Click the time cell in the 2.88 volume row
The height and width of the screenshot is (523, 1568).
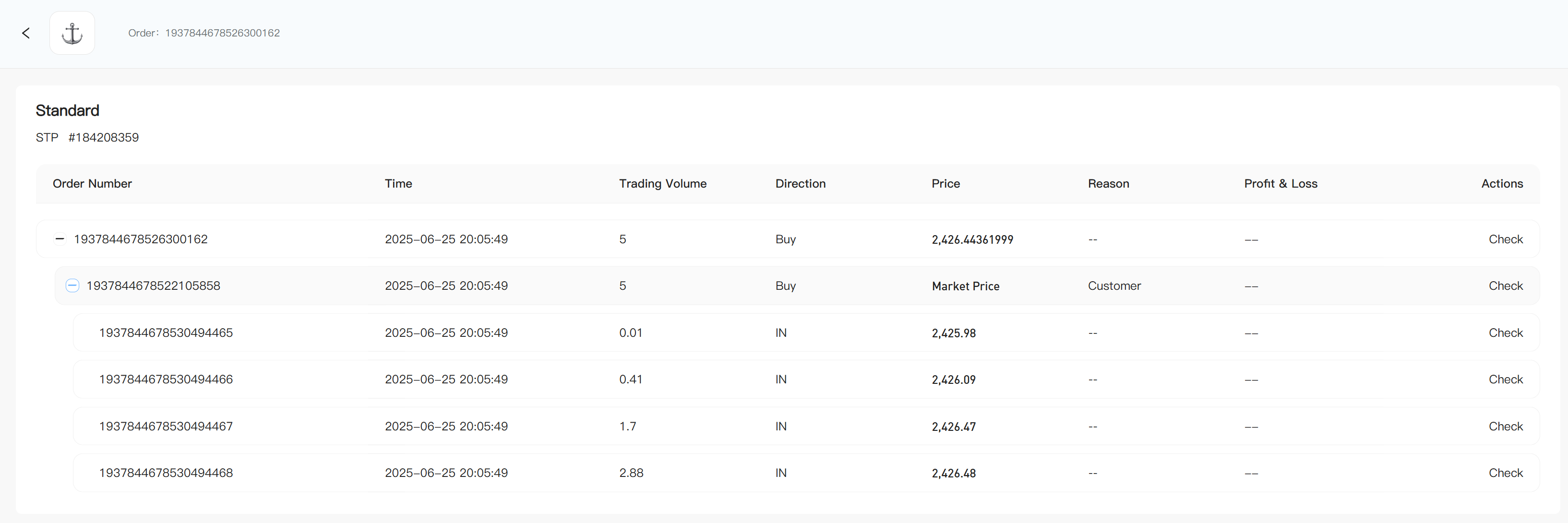click(x=446, y=473)
